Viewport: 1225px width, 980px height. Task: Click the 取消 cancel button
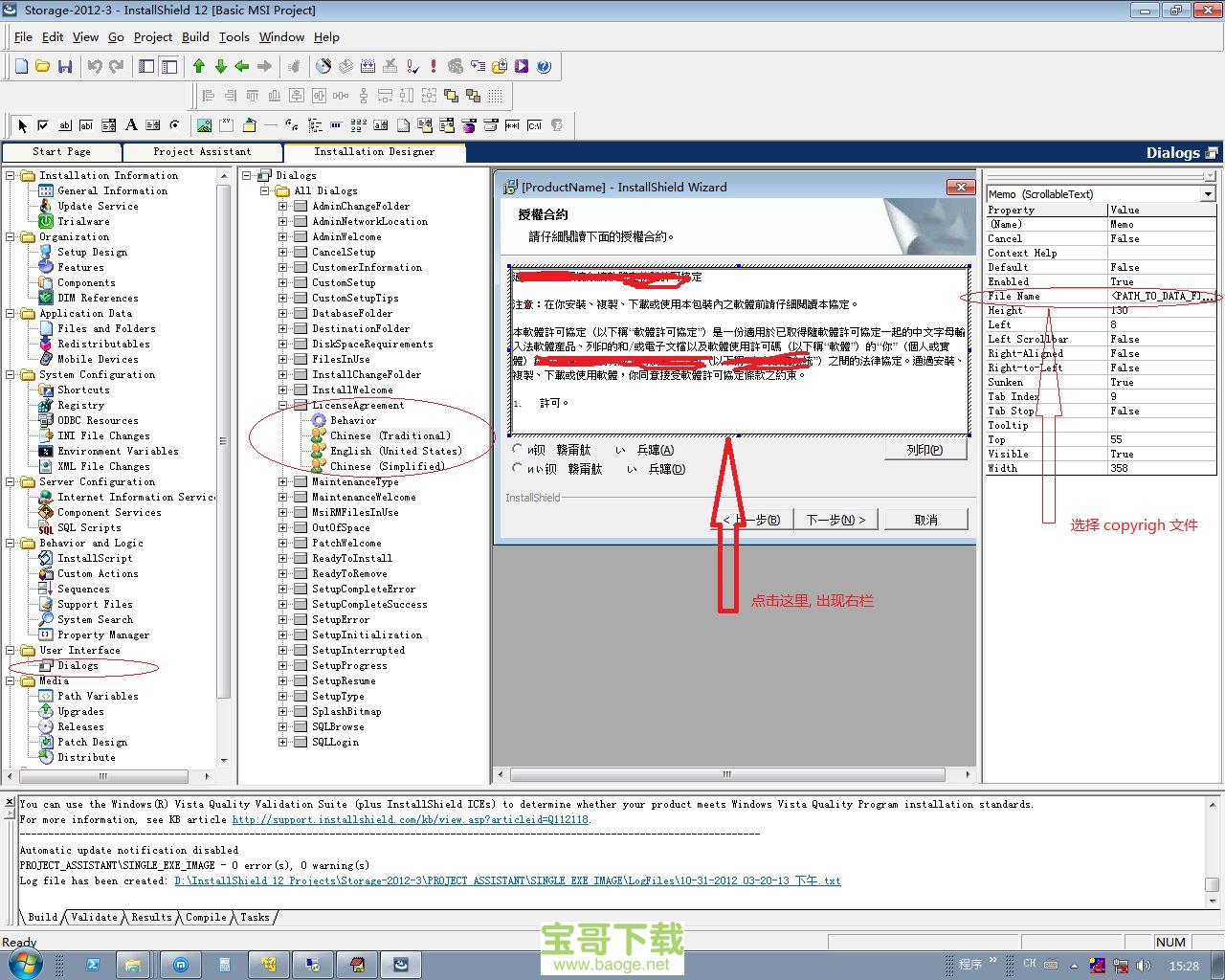pos(926,520)
